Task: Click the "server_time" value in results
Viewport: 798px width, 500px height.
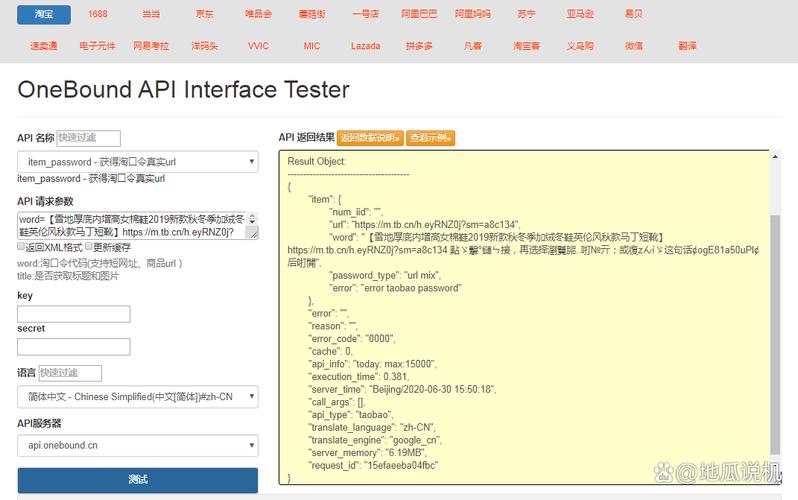Action: tap(432, 390)
